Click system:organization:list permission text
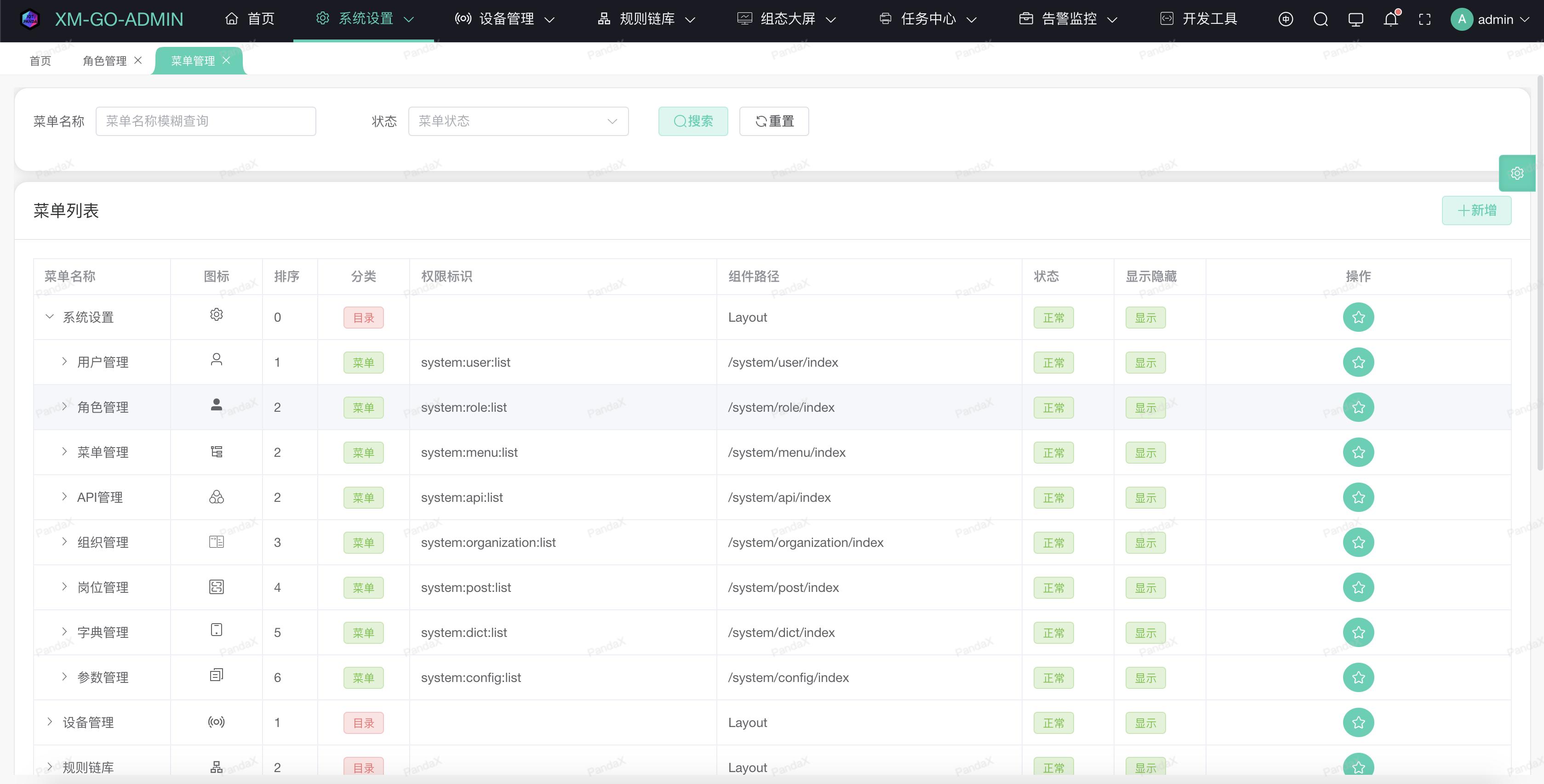This screenshot has width=1544, height=784. pyautogui.click(x=488, y=542)
